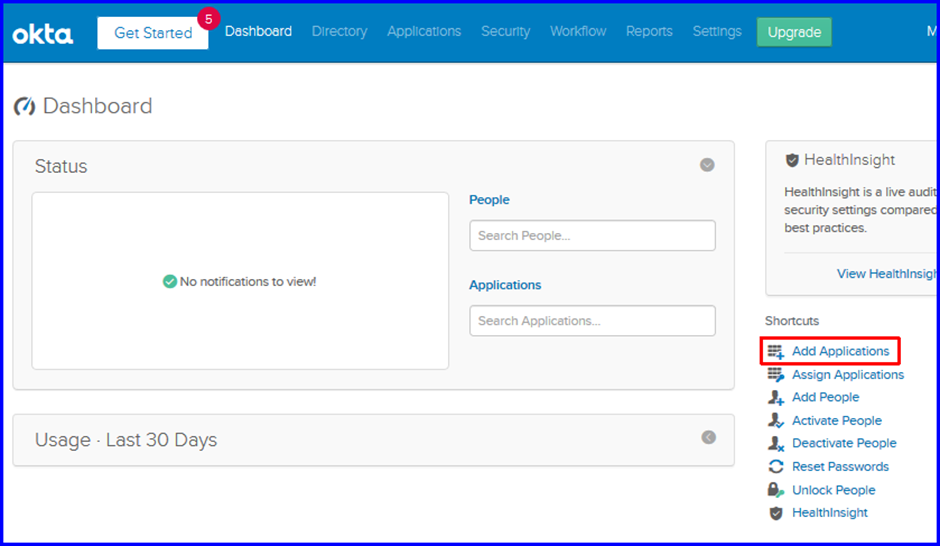
Task: Open the Deactivate People link
Action: pos(844,444)
